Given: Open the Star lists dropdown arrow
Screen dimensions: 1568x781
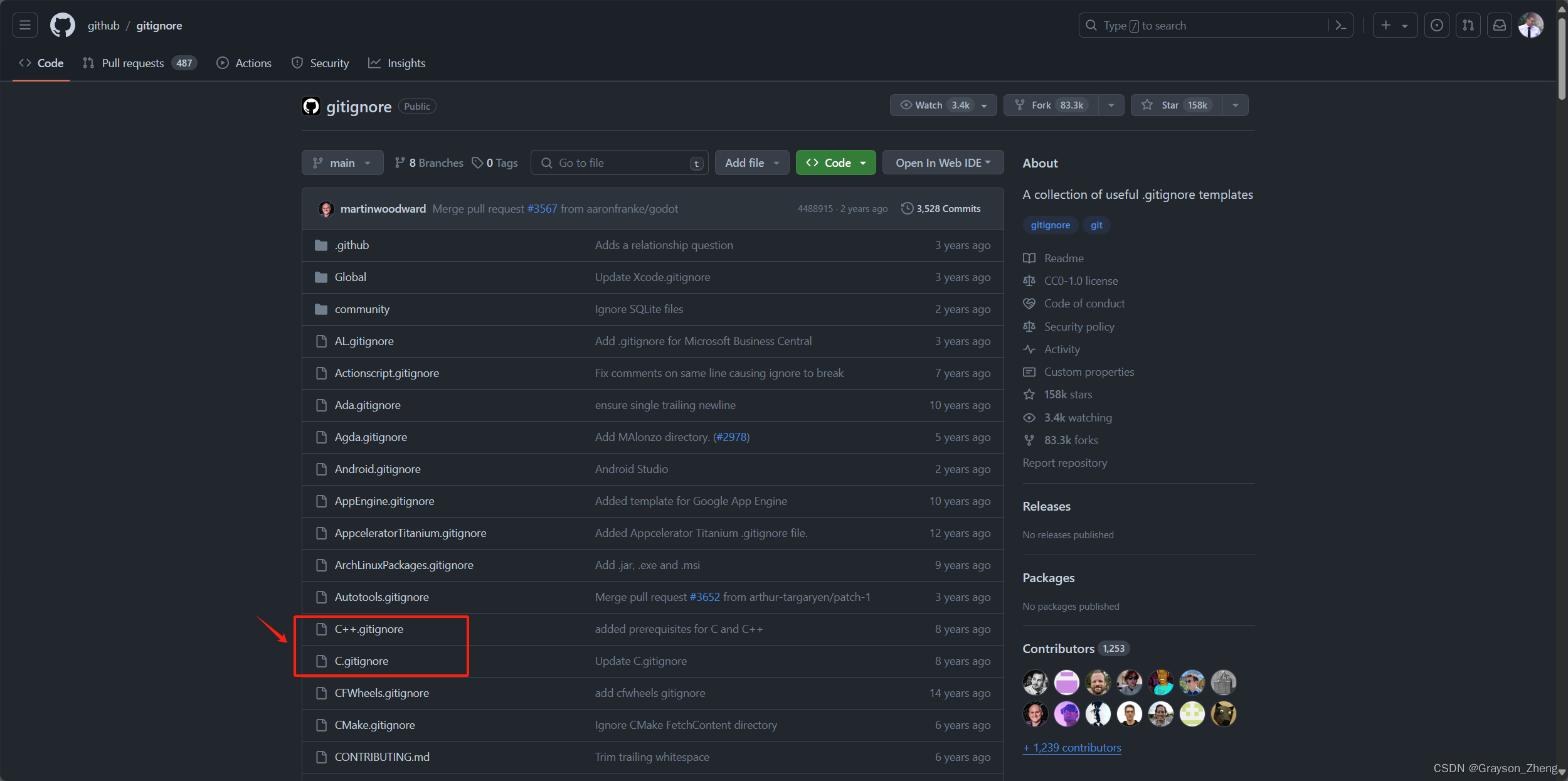Looking at the screenshot, I should coord(1236,105).
